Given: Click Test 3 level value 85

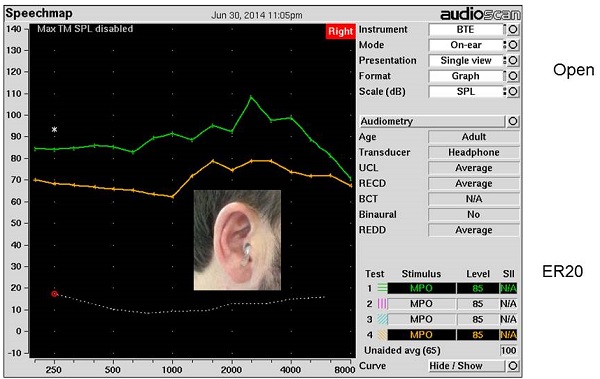Looking at the screenshot, I should click(478, 319).
